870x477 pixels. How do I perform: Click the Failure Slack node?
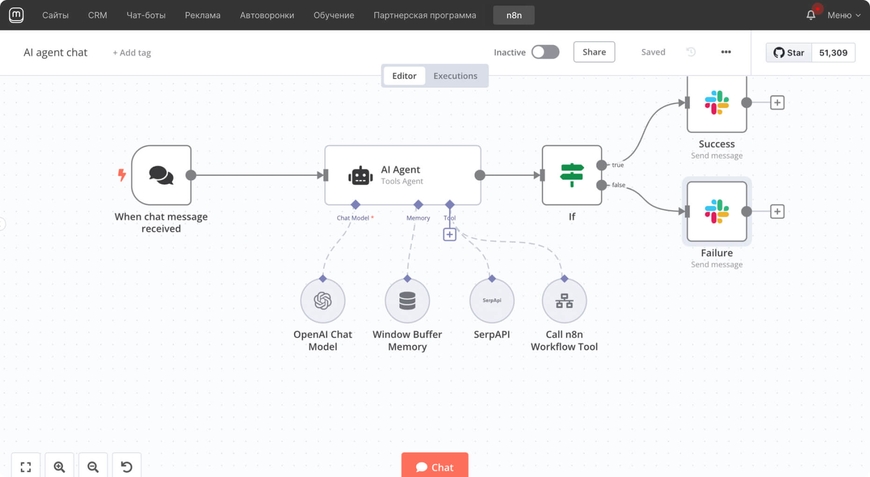point(717,211)
